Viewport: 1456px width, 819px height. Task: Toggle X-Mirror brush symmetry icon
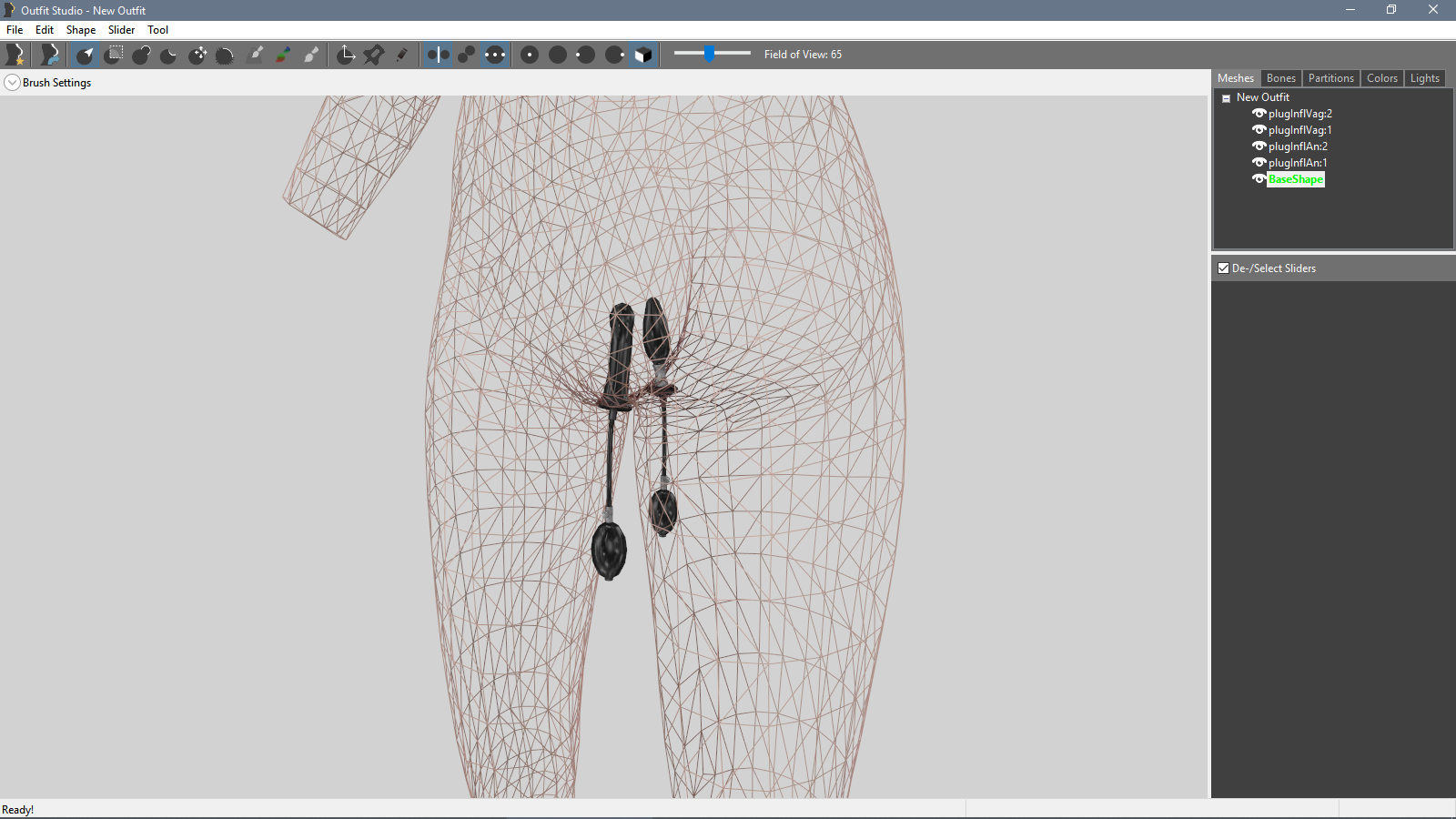[438, 55]
